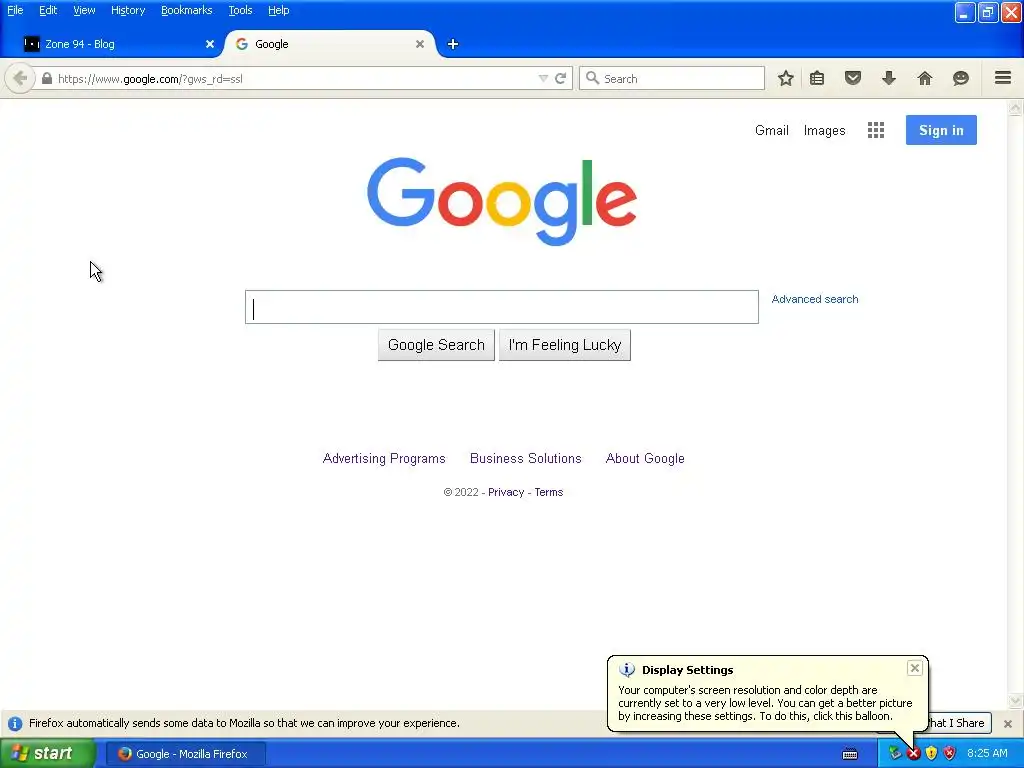Reload the page with the refresh icon
Viewport: 1024px width, 768px height.
pos(560,78)
